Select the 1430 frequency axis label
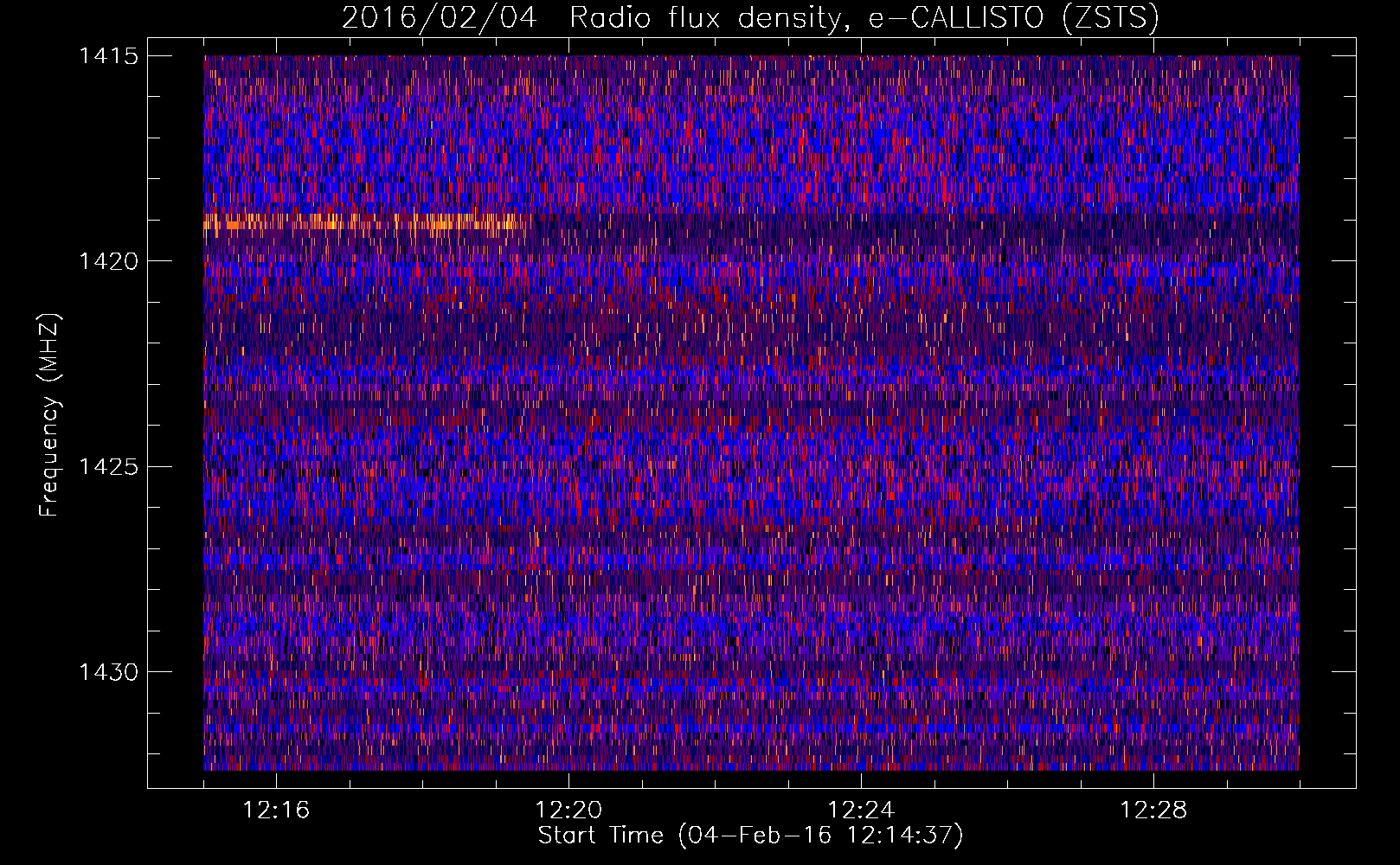The height and width of the screenshot is (865, 1400). click(x=108, y=672)
